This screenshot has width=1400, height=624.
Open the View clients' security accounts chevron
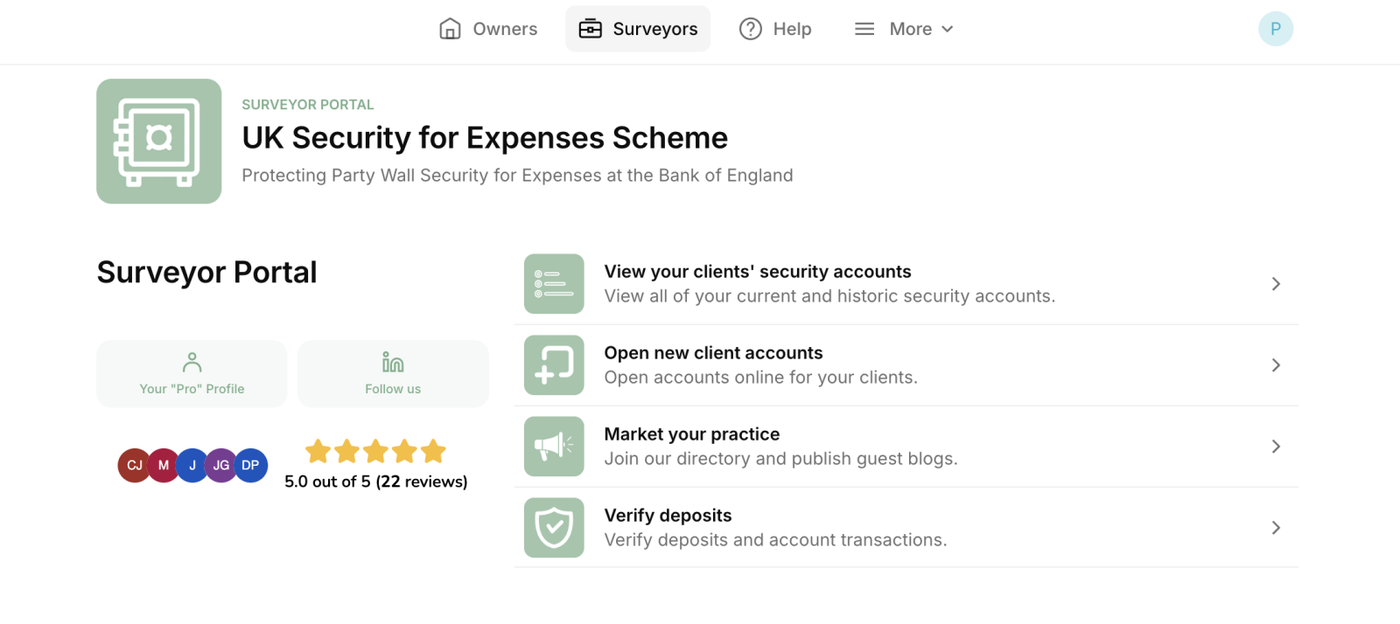point(1276,284)
